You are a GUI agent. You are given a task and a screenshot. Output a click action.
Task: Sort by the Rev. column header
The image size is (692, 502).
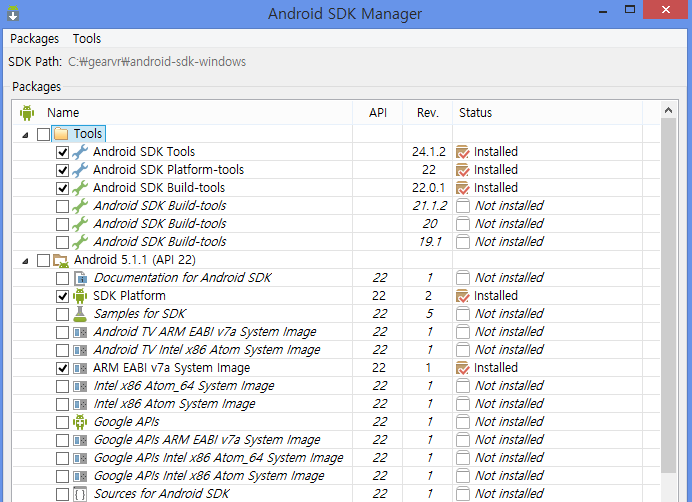[428, 113]
